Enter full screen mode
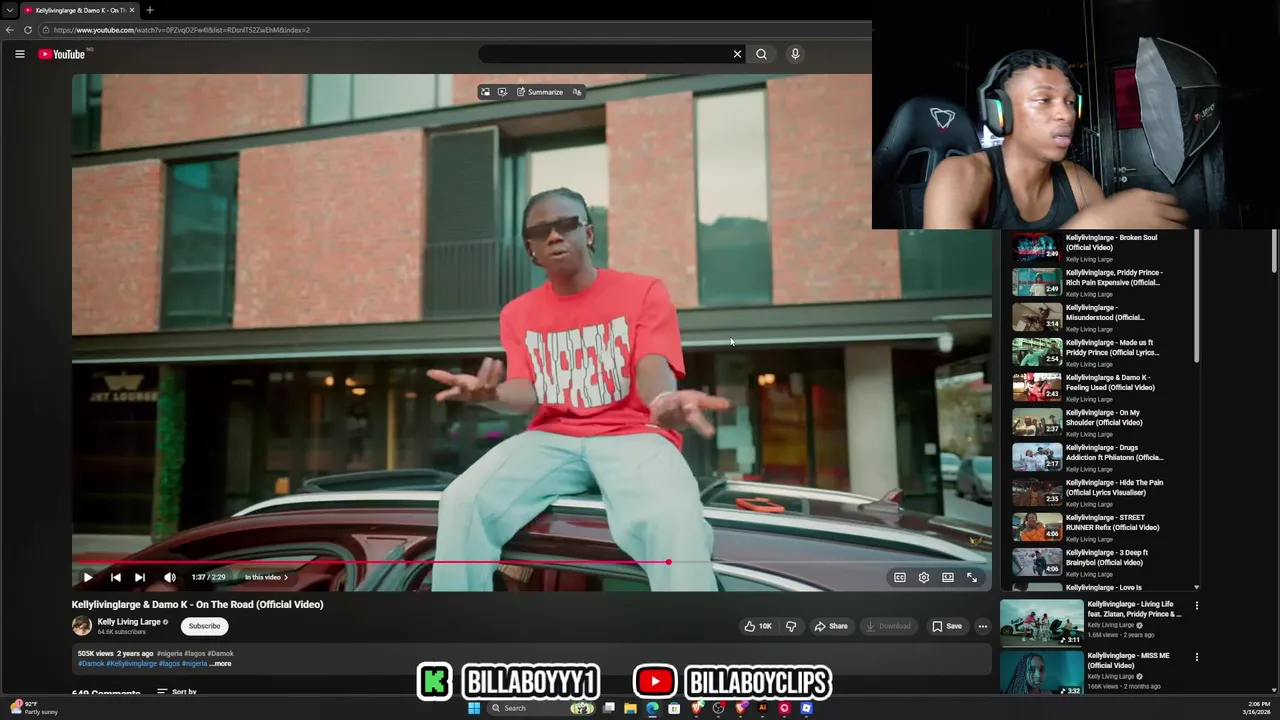This screenshot has height=720, width=1280. pos(972,577)
